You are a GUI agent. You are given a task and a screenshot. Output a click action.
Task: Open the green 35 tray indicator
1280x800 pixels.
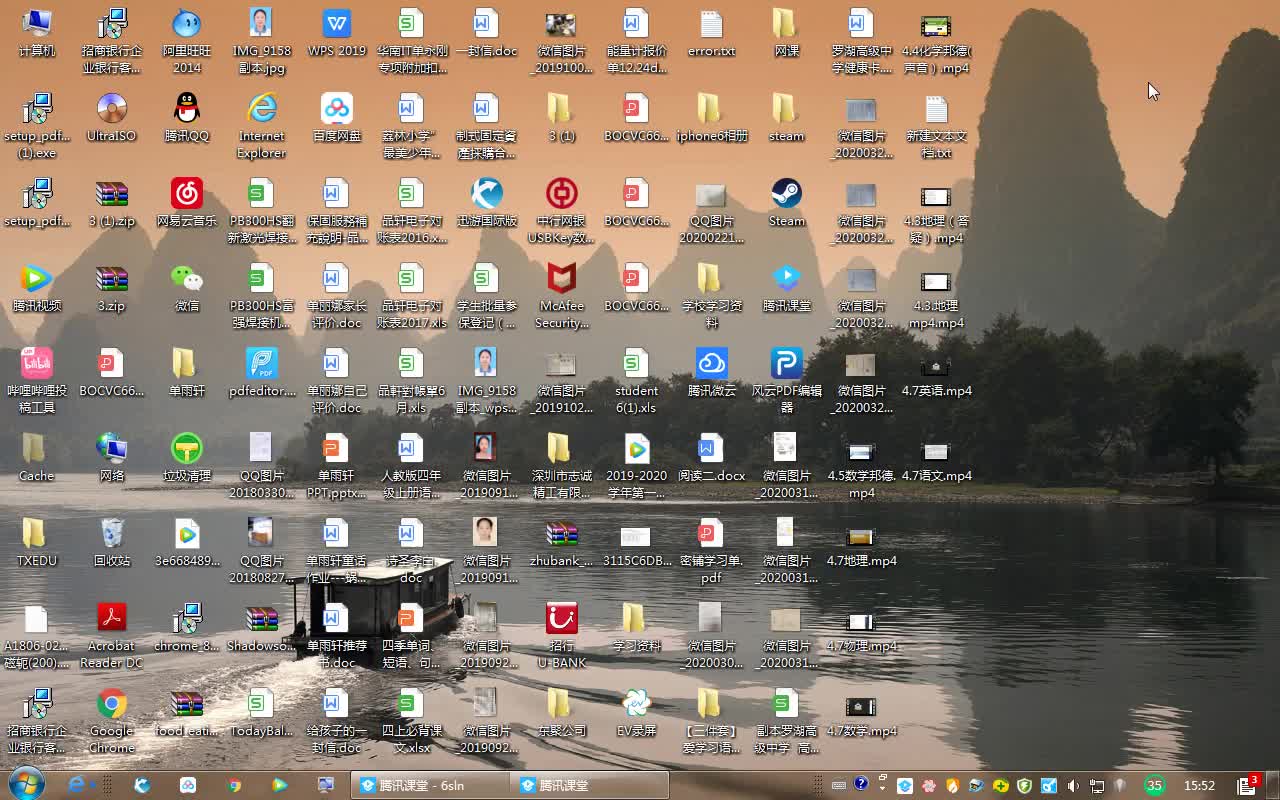1154,785
